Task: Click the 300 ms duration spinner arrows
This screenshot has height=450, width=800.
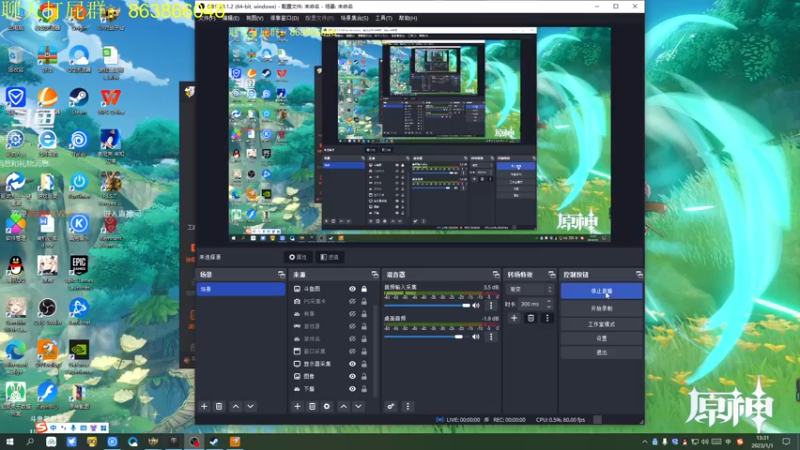Action: [549, 304]
